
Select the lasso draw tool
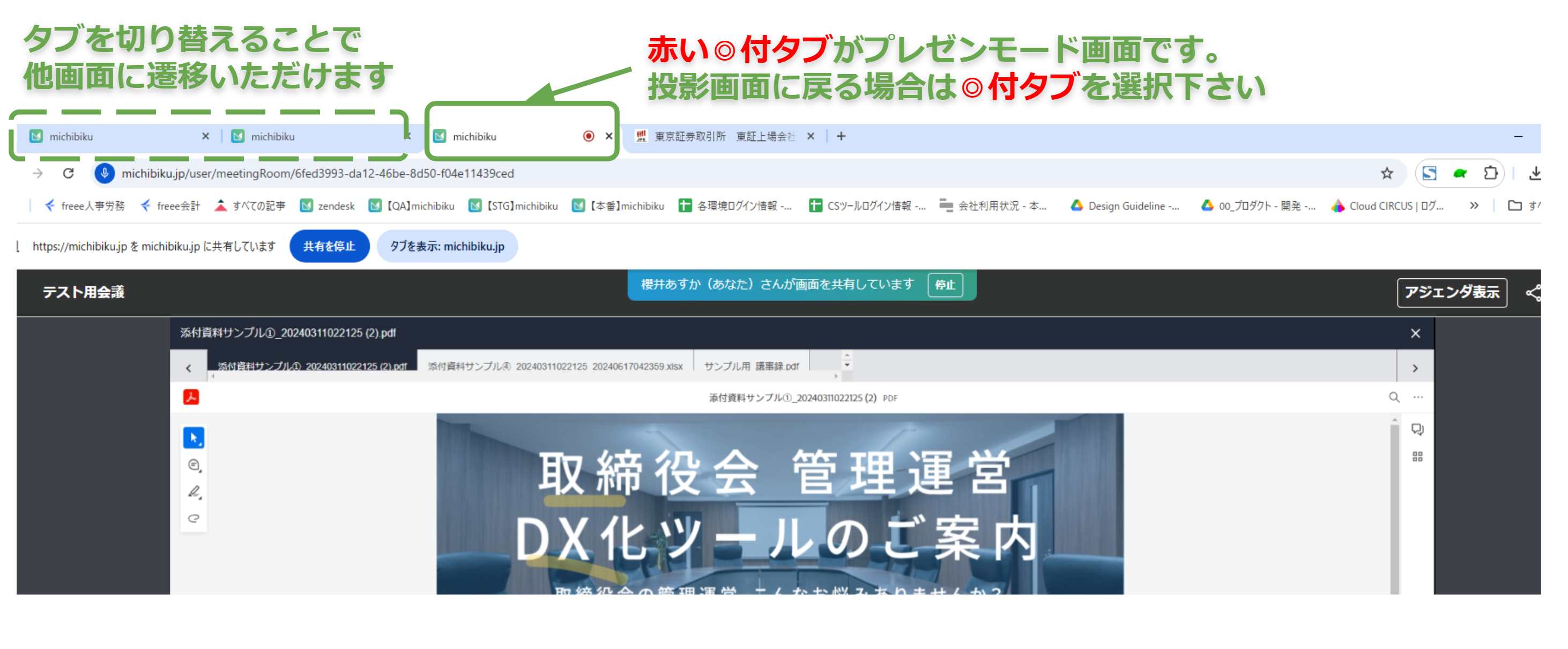pyautogui.click(x=194, y=518)
